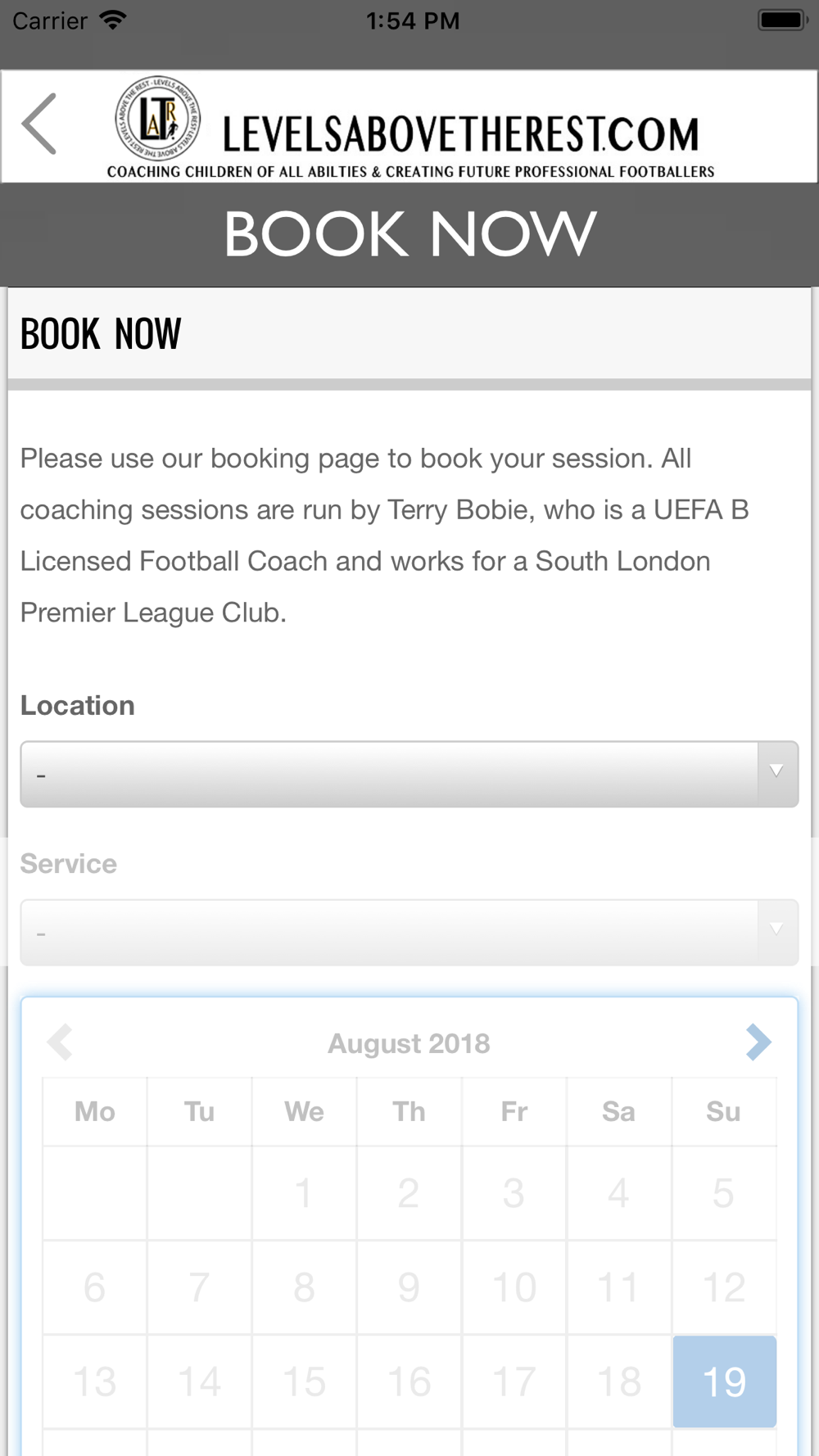Pick August 10 in the calendar
Screen dimensions: 819x1456
coord(514,1287)
